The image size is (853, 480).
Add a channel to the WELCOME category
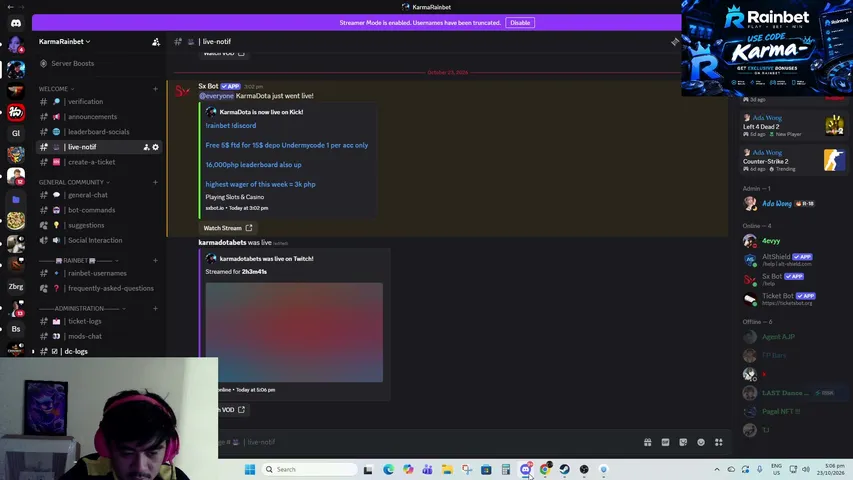tap(155, 89)
